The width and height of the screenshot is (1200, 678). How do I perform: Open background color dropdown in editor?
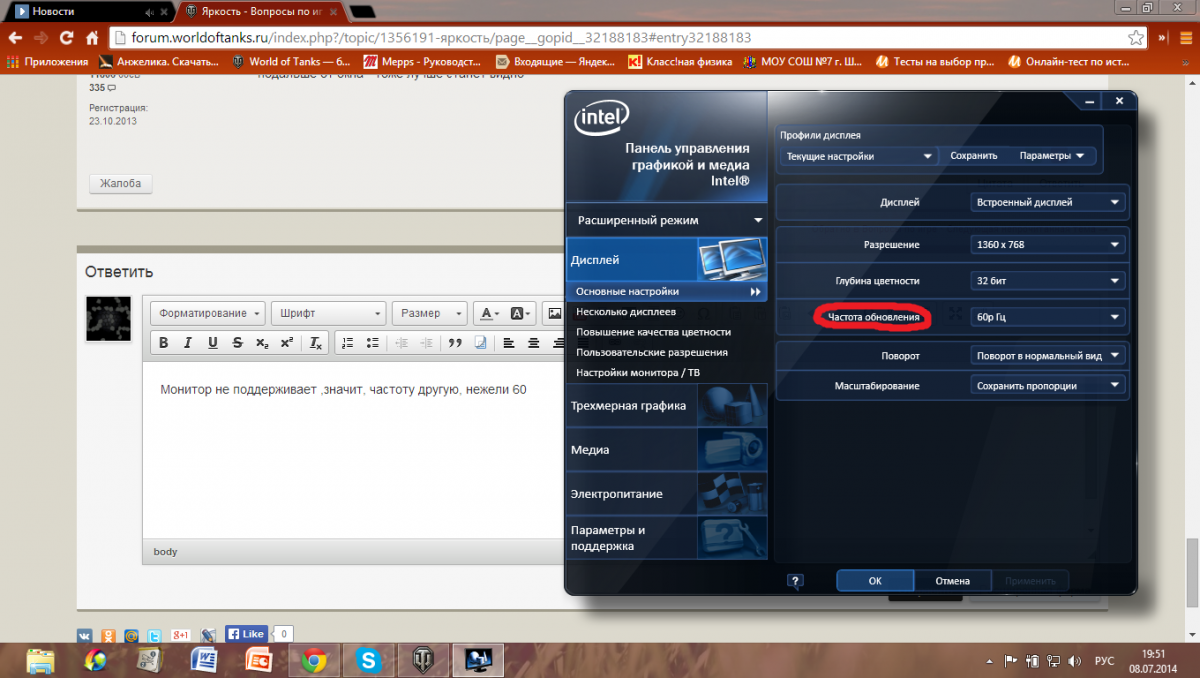[521, 313]
